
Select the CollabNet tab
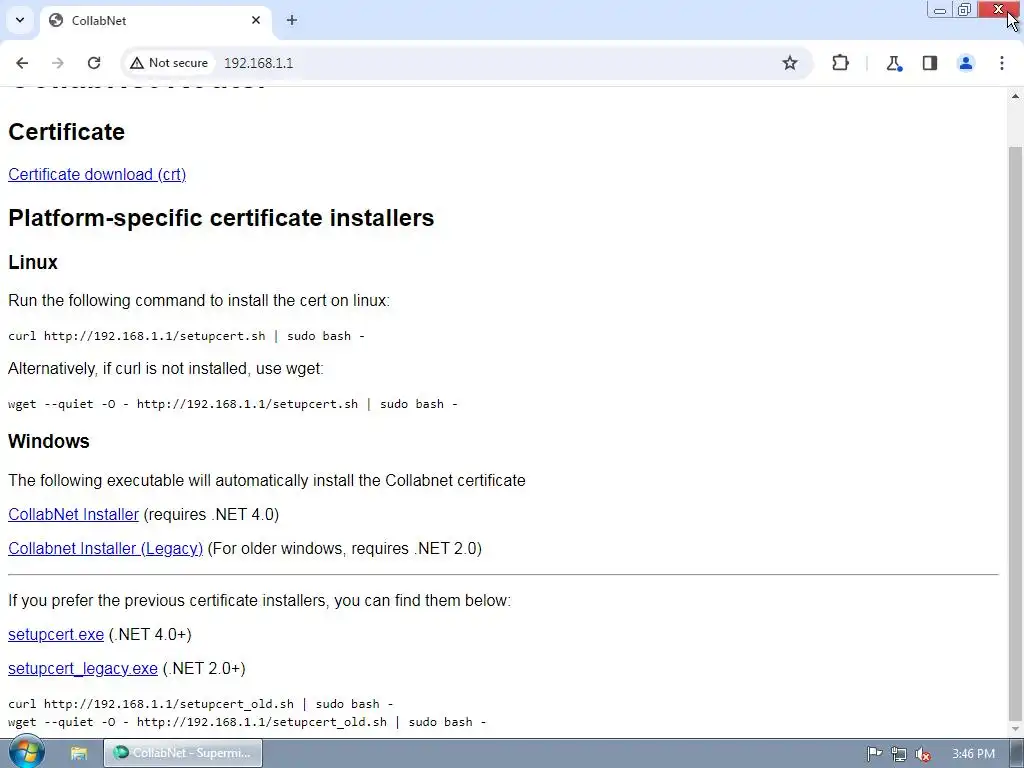pyautogui.click(x=155, y=20)
